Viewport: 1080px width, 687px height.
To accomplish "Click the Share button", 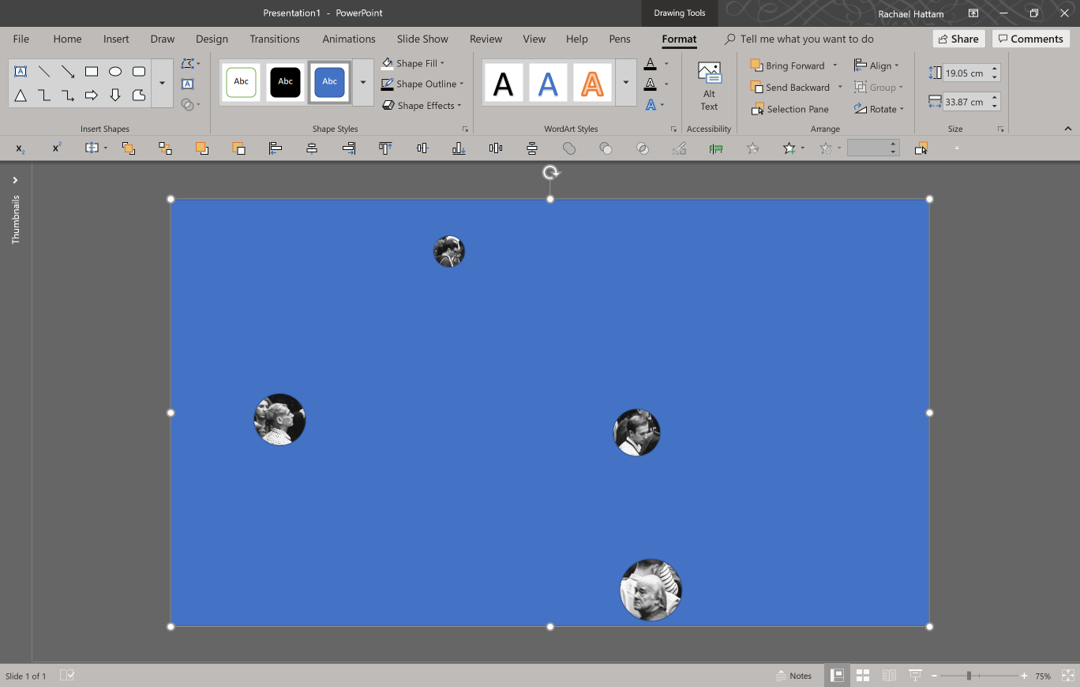I will pos(957,38).
